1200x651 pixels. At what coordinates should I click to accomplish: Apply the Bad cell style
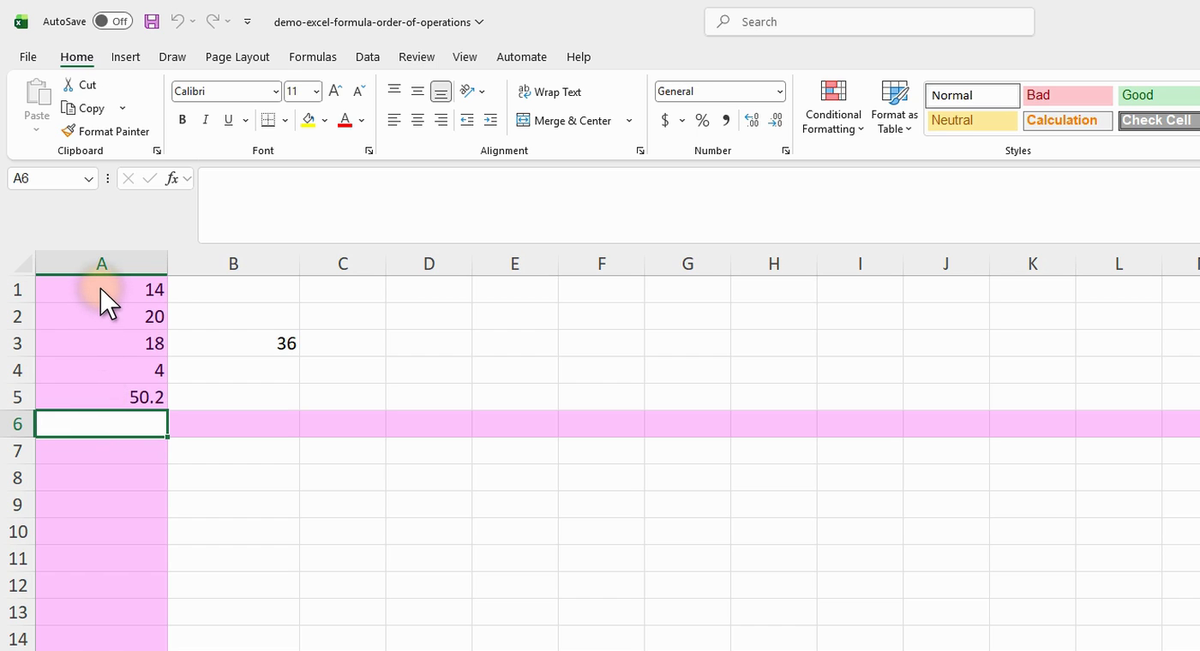pos(1068,95)
